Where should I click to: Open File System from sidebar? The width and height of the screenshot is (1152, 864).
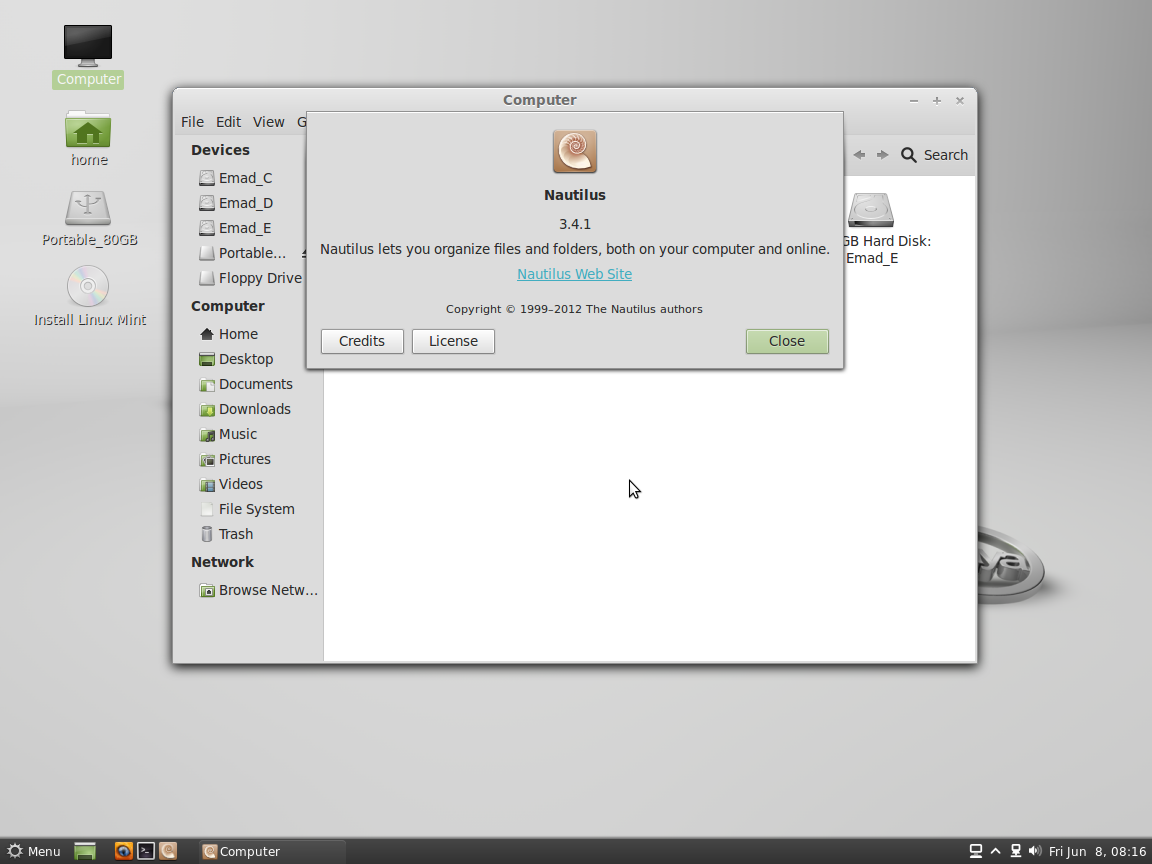click(x=248, y=508)
